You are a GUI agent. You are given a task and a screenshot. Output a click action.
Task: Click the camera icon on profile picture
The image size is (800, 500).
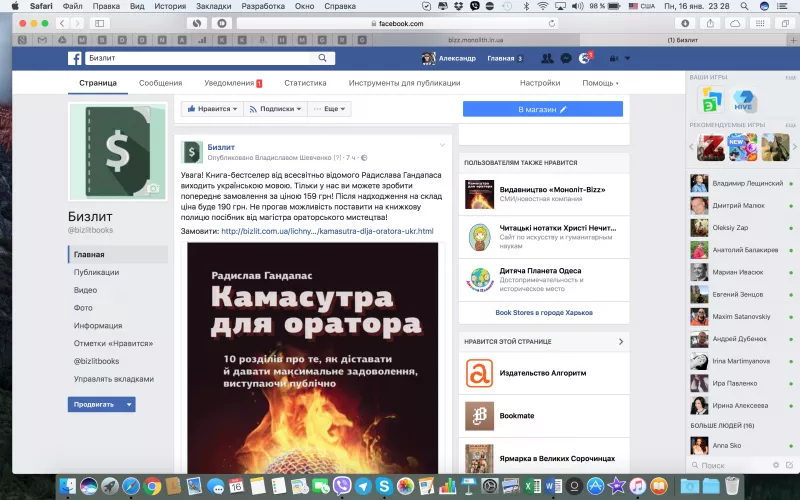click(153, 188)
